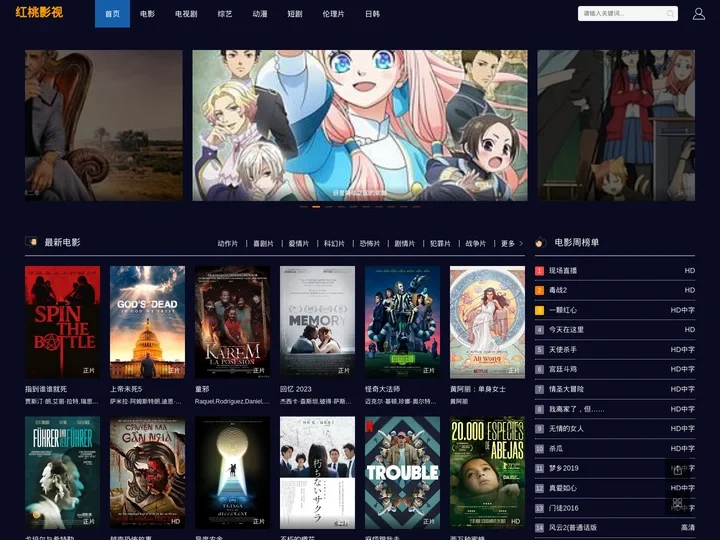The height and width of the screenshot is (540, 720).
Task: Filter by 动作片 category
Action: pos(228,243)
